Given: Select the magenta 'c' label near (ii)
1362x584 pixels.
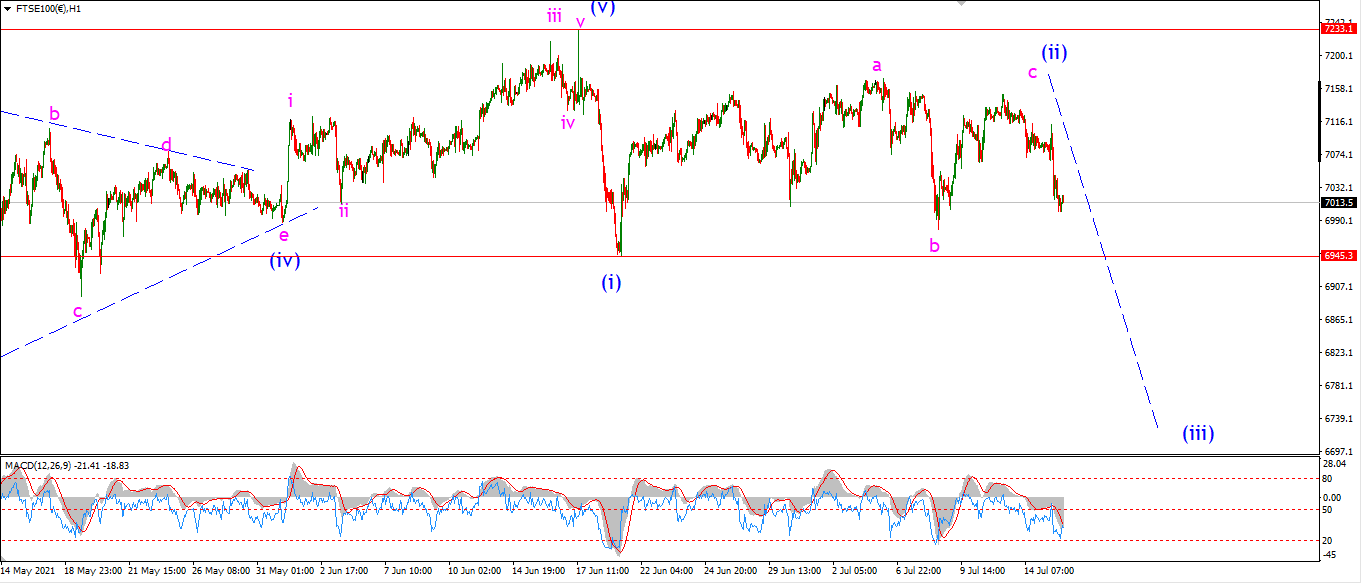Looking at the screenshot, I should [x=1032, y=72].
